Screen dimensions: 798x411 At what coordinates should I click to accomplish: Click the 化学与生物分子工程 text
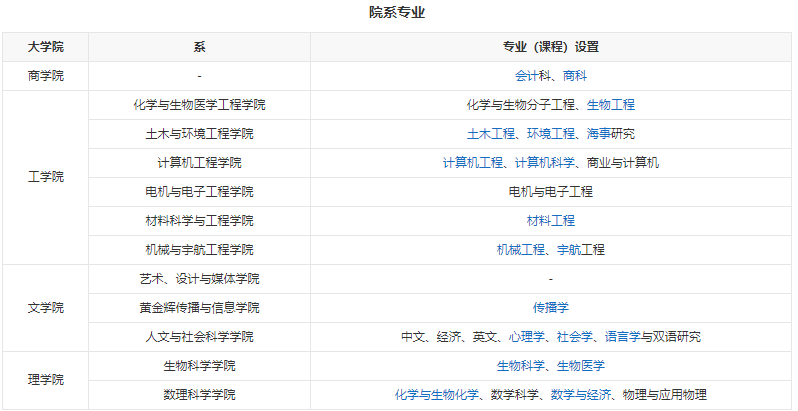coord(521,105)
